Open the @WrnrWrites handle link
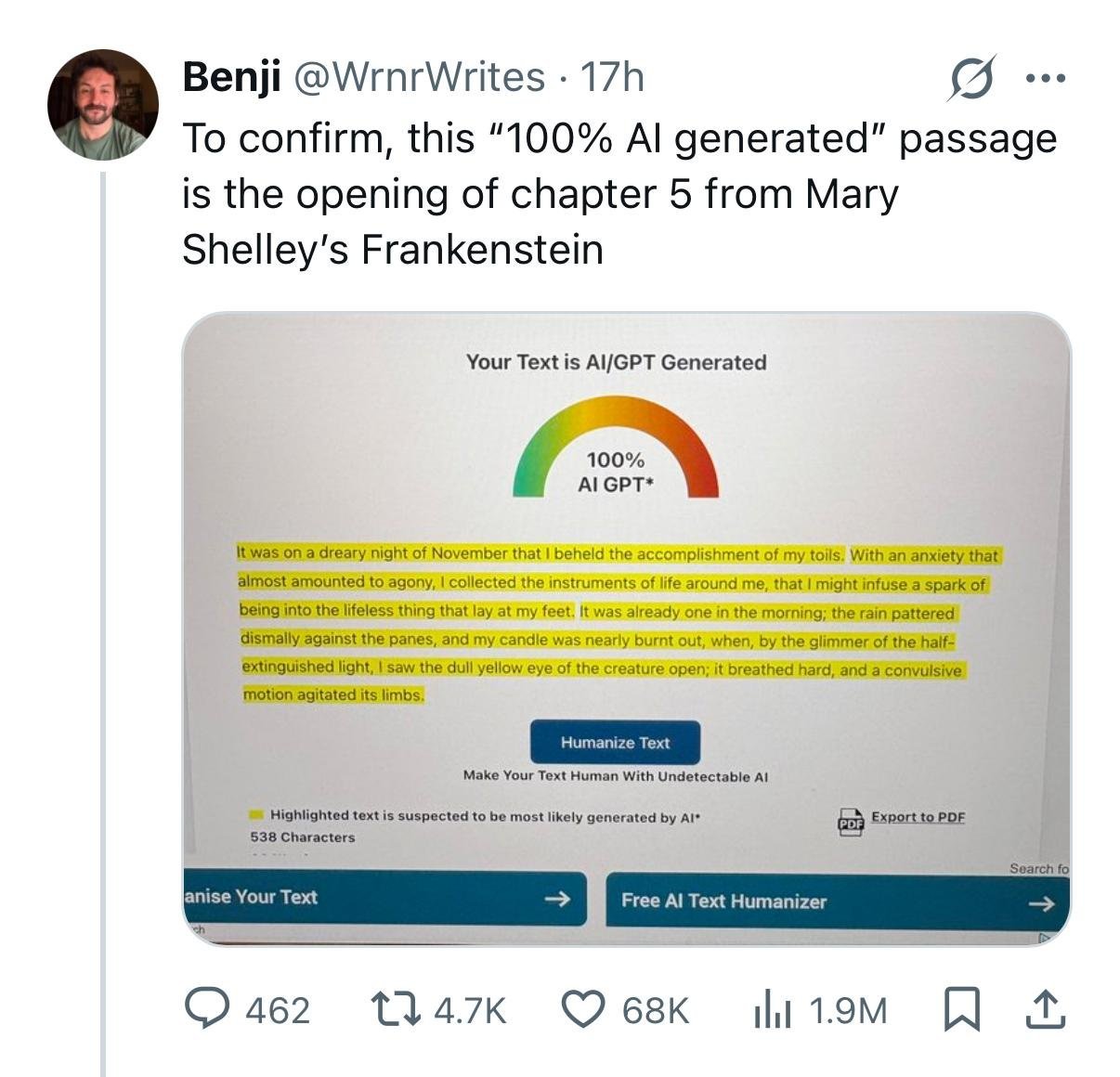The width and height of the screenshot is (1120, 1077). click(x=419, y=77)
